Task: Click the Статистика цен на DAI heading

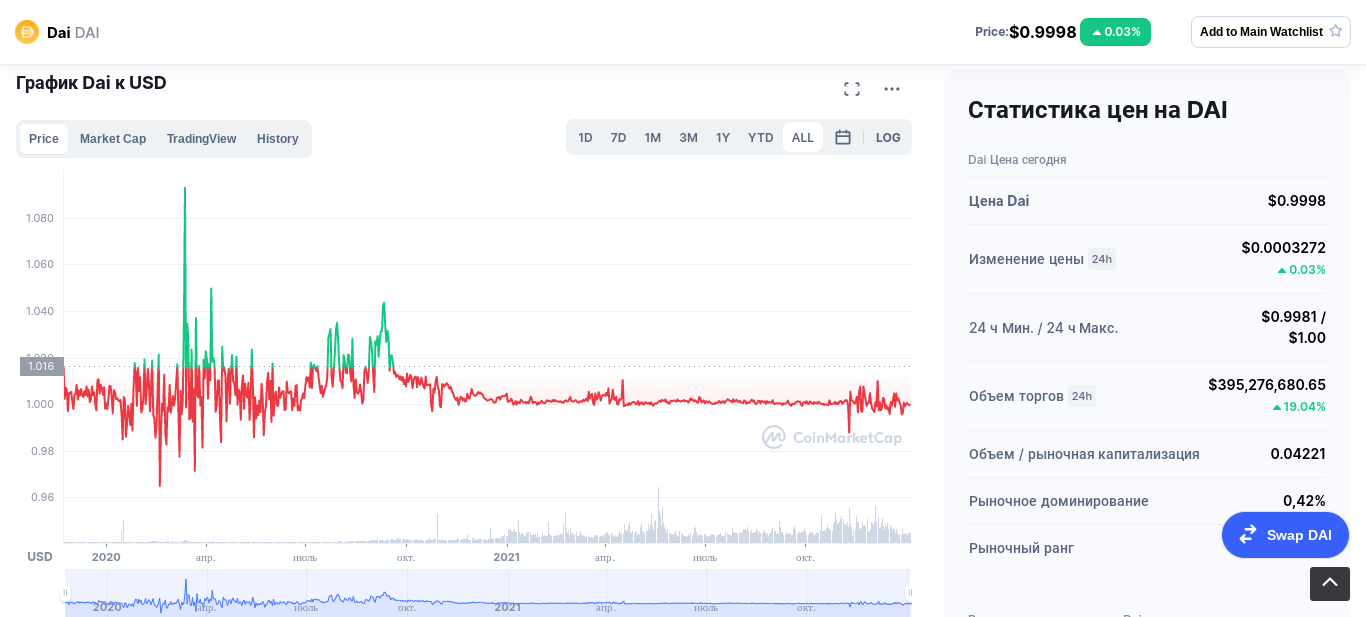Action: (1097, 110)
